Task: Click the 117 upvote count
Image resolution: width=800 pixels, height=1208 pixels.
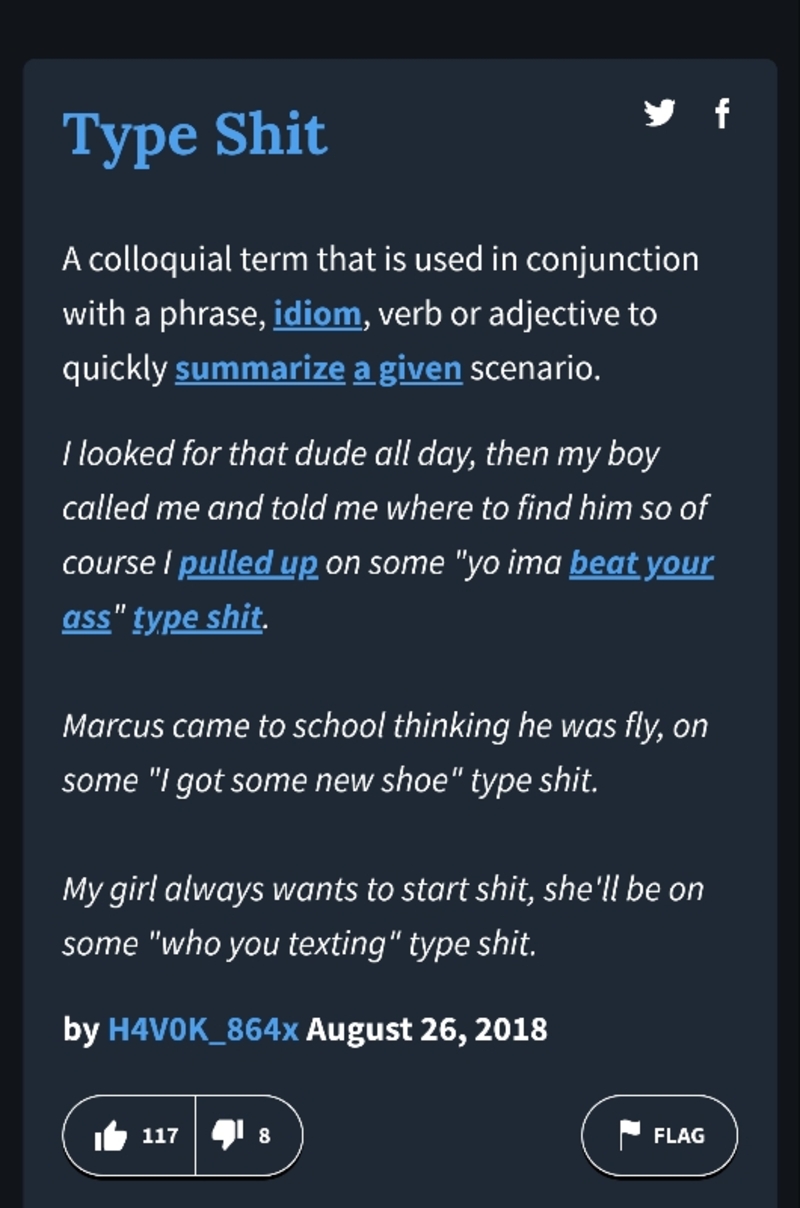Action: click(160, 1136)
